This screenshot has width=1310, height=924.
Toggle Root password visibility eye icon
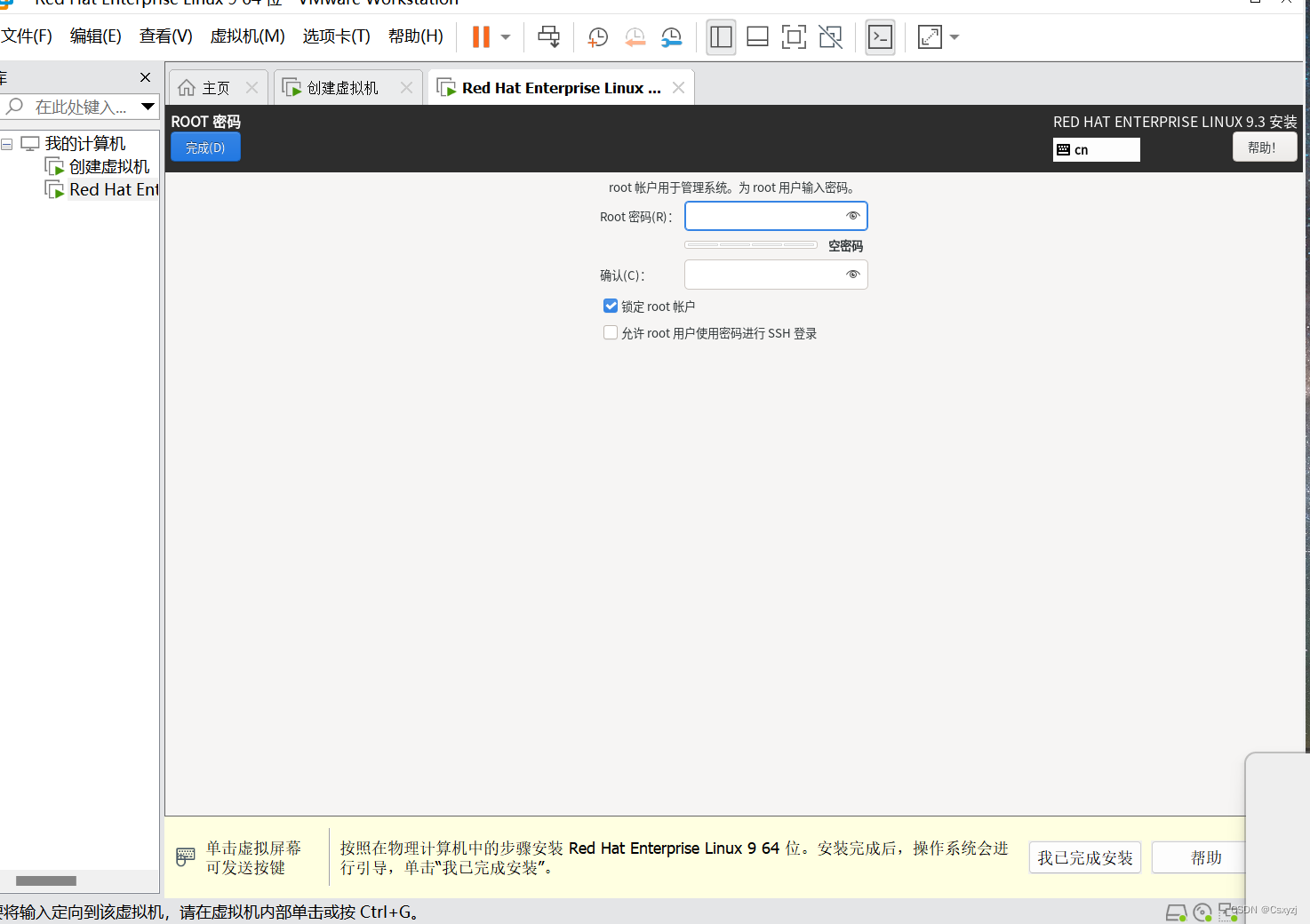[852, 216]
